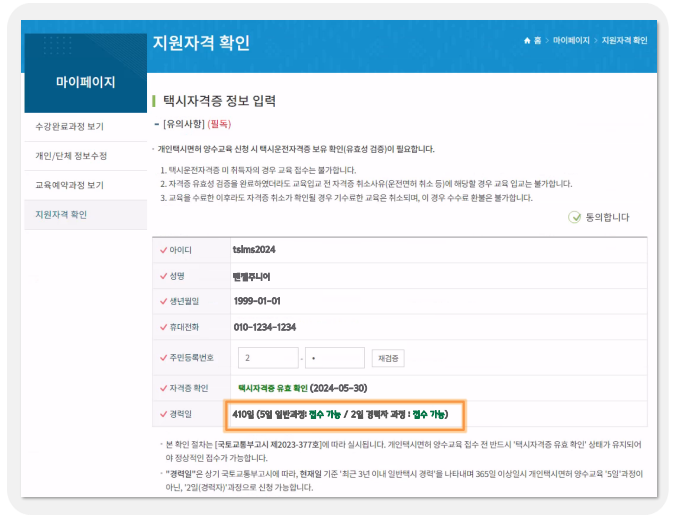
Task: Click the red (필독) label
Action: pyautogui.click(x=219, y=124)
